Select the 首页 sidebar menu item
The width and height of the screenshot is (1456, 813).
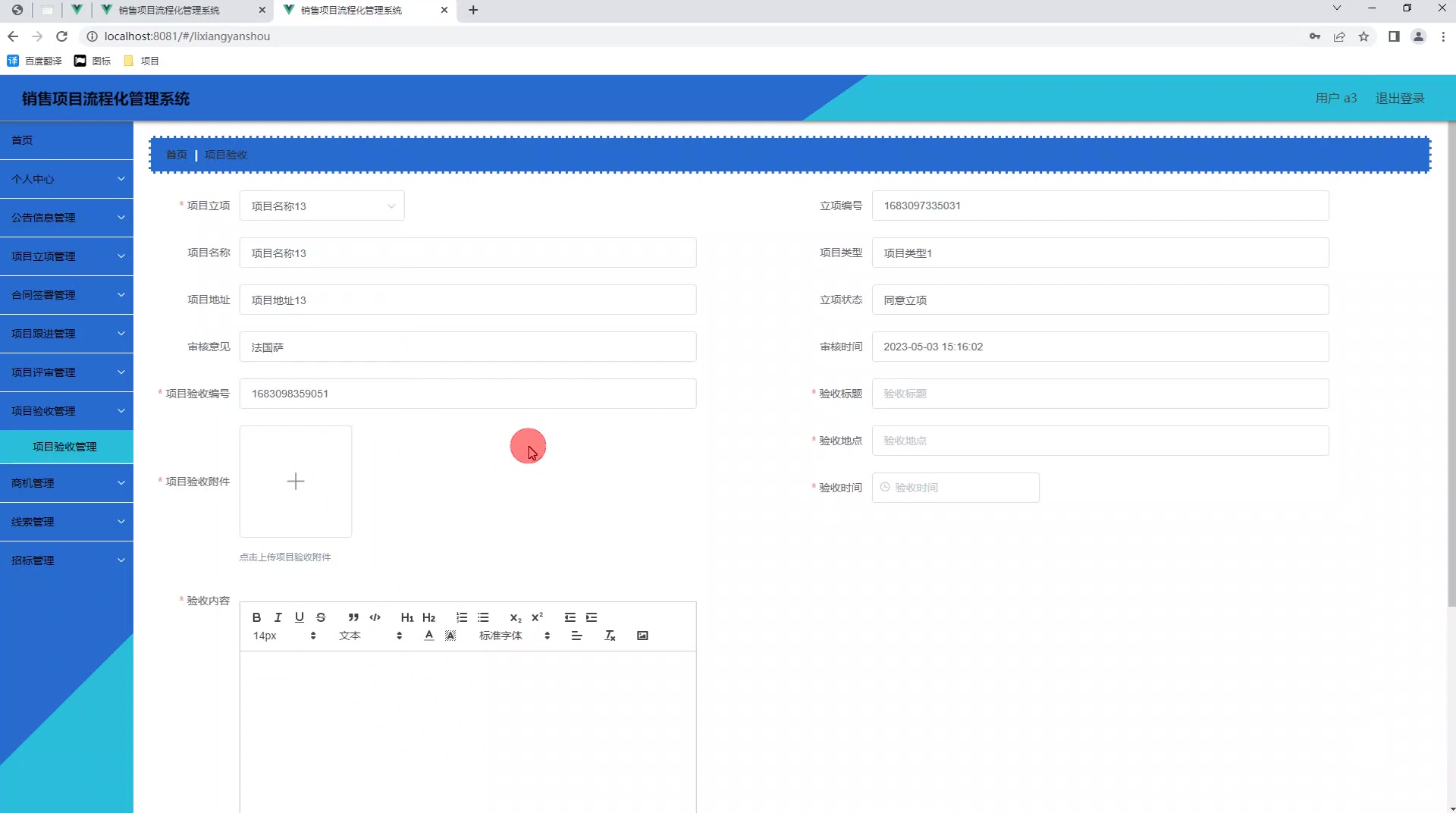tap(67, 140)
